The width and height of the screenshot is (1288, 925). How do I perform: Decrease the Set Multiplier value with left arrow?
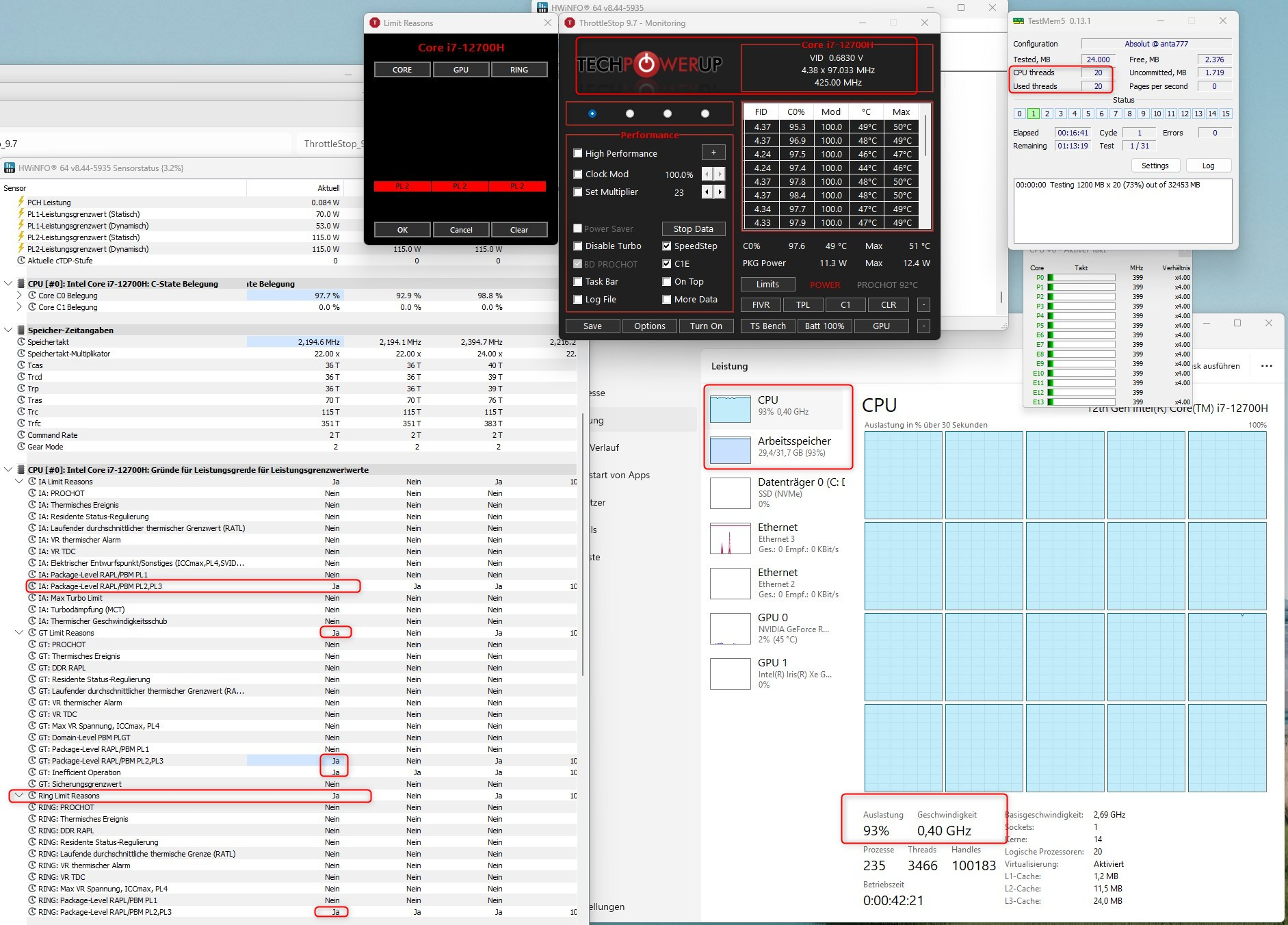(x=707, y=192)
